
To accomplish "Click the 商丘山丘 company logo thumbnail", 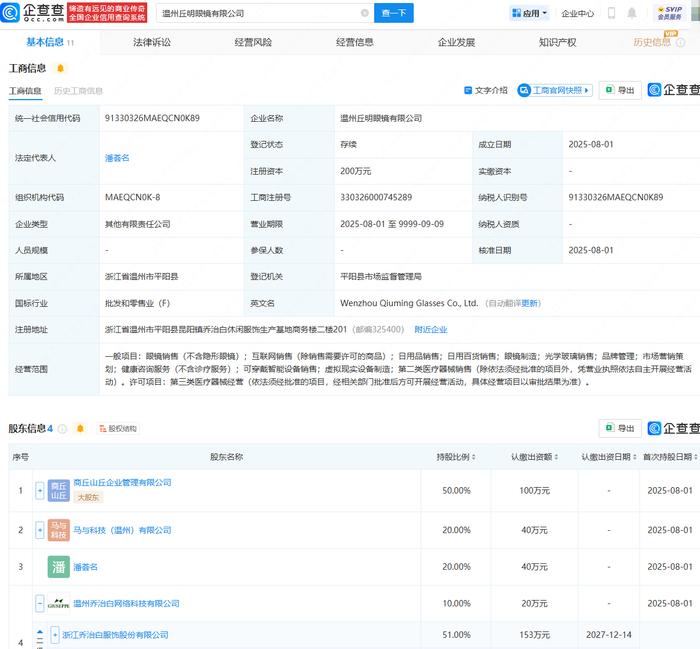I will [58, 490].
